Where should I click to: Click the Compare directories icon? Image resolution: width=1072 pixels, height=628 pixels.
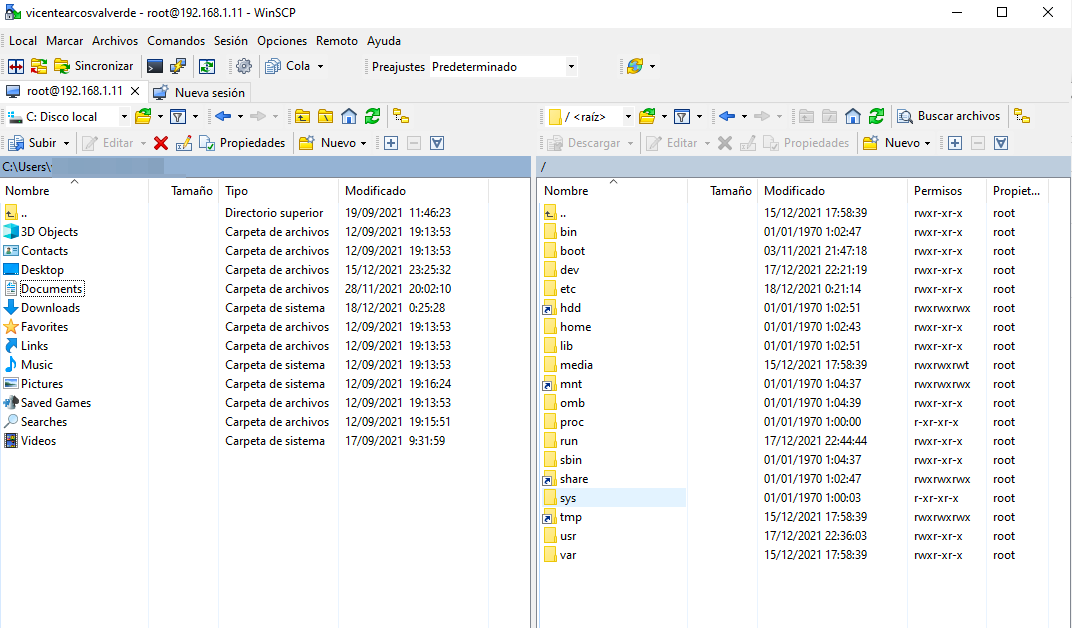pos(16,66)
